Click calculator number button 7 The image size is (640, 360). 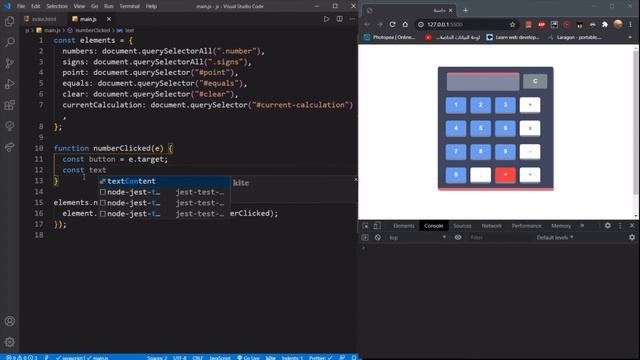456,151
